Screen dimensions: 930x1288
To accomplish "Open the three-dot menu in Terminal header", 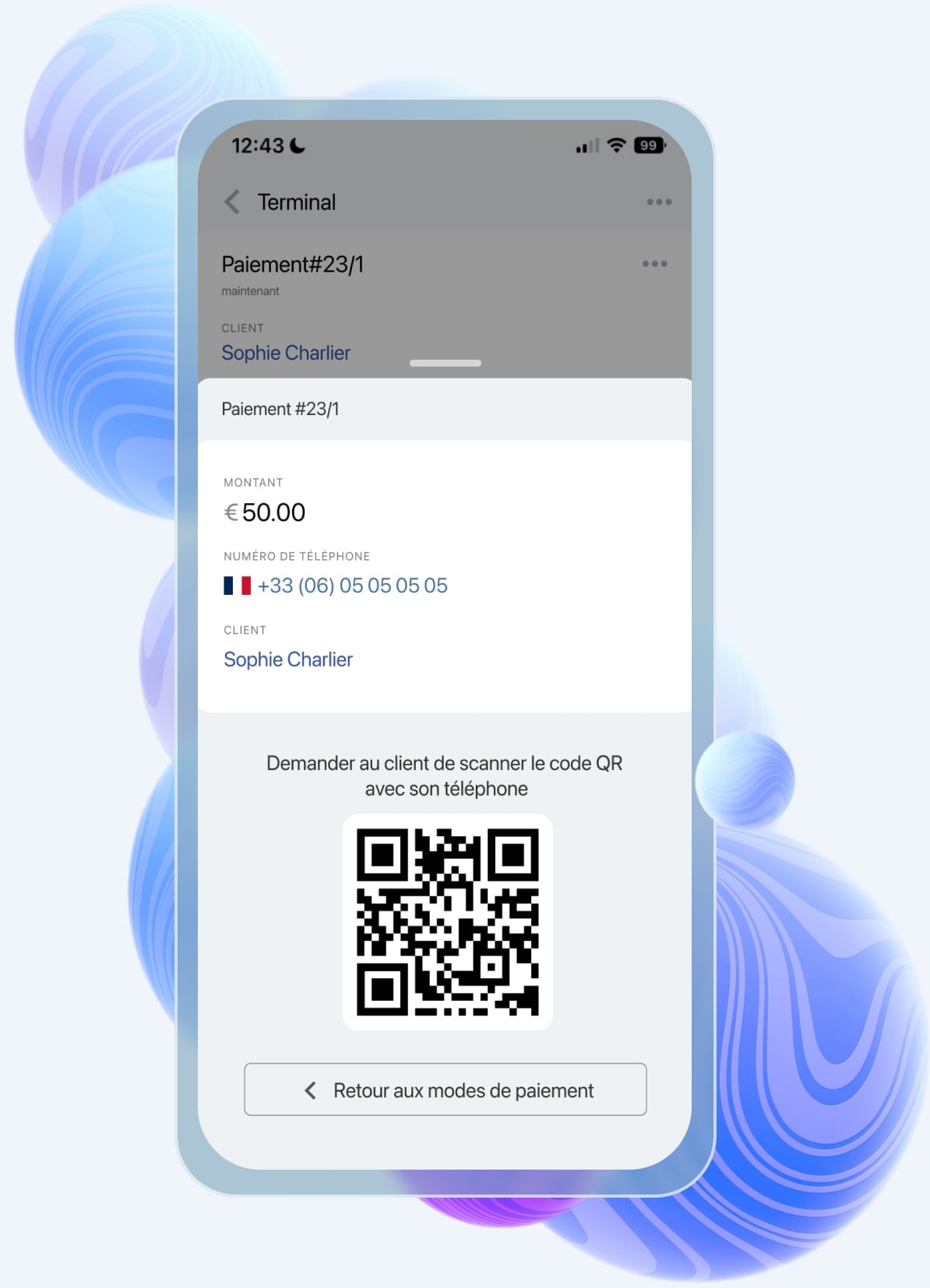I will pos(659,202).
